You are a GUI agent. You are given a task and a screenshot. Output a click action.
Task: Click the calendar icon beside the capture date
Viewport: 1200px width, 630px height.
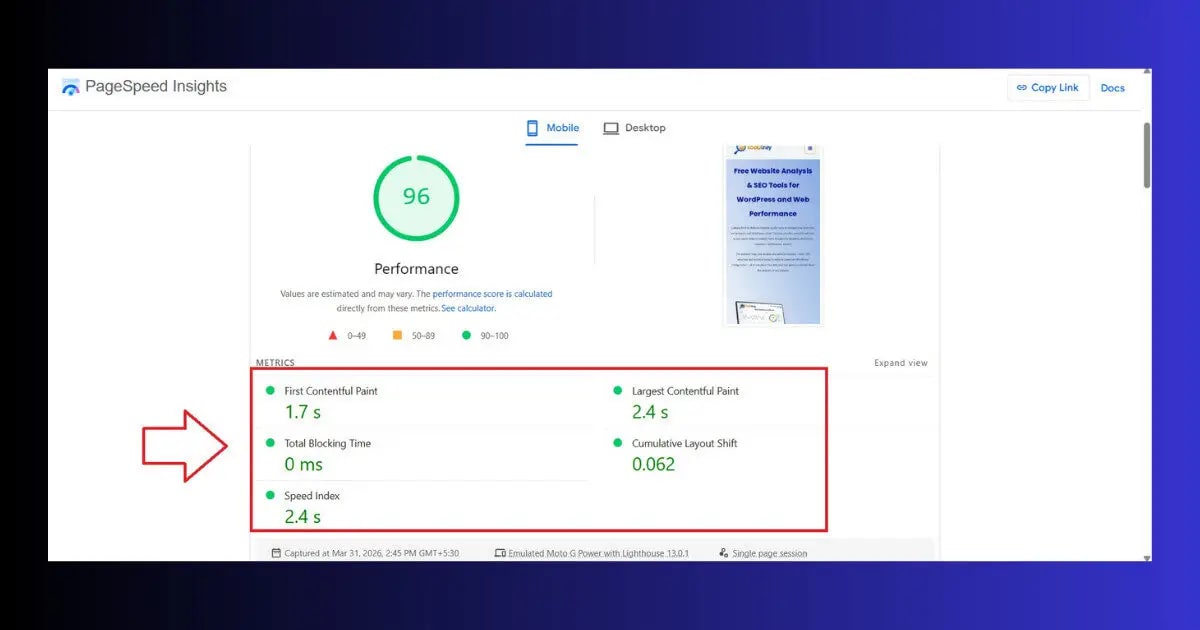pos(275,551)
